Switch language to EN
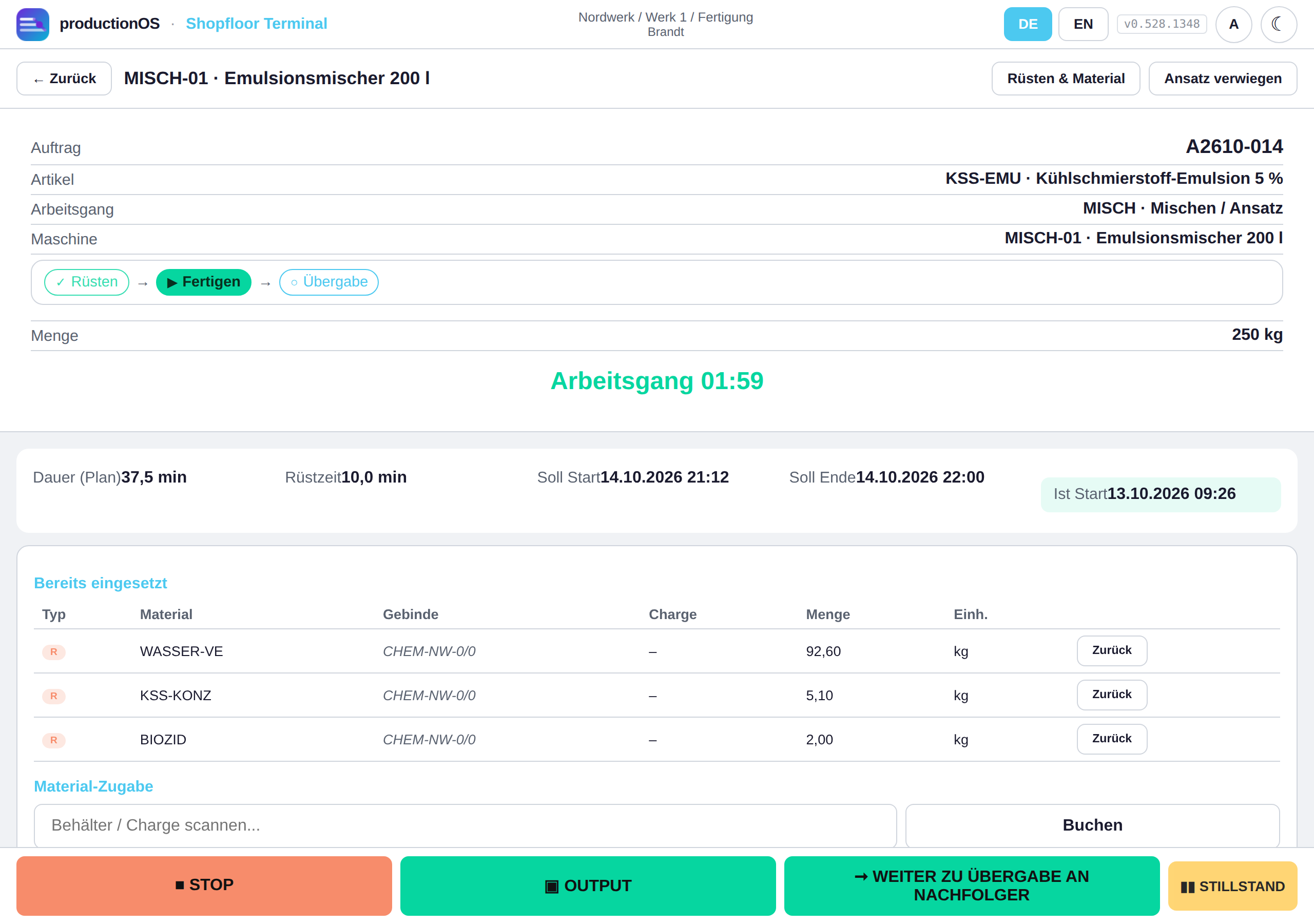This screenshot has height=924, width=1314. (1083, 24)
